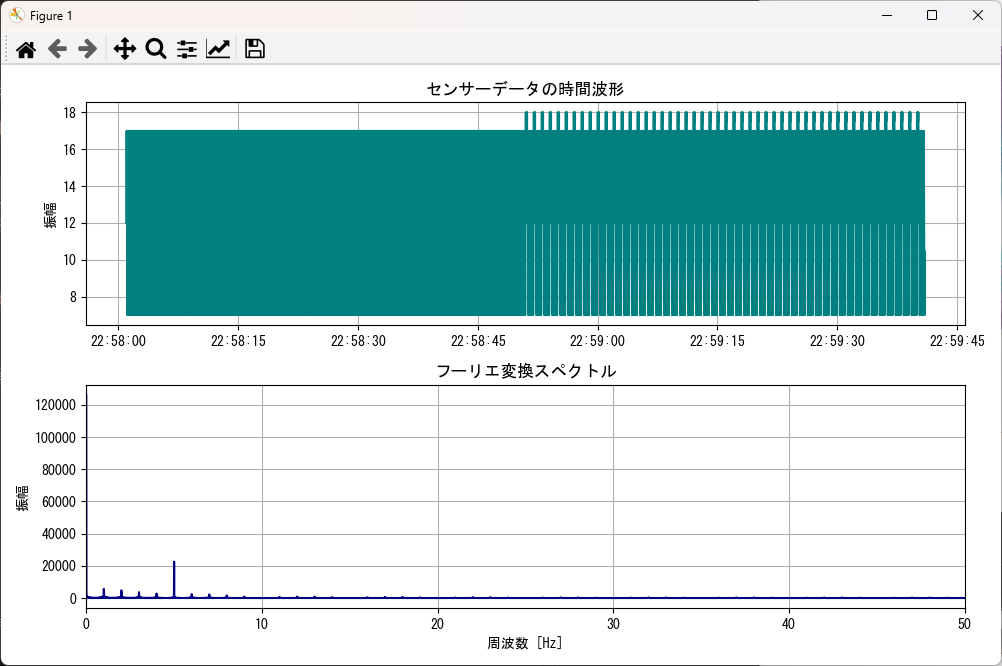
Task: Toggle the Pan/move axes tool
Action: coord(124,49)
